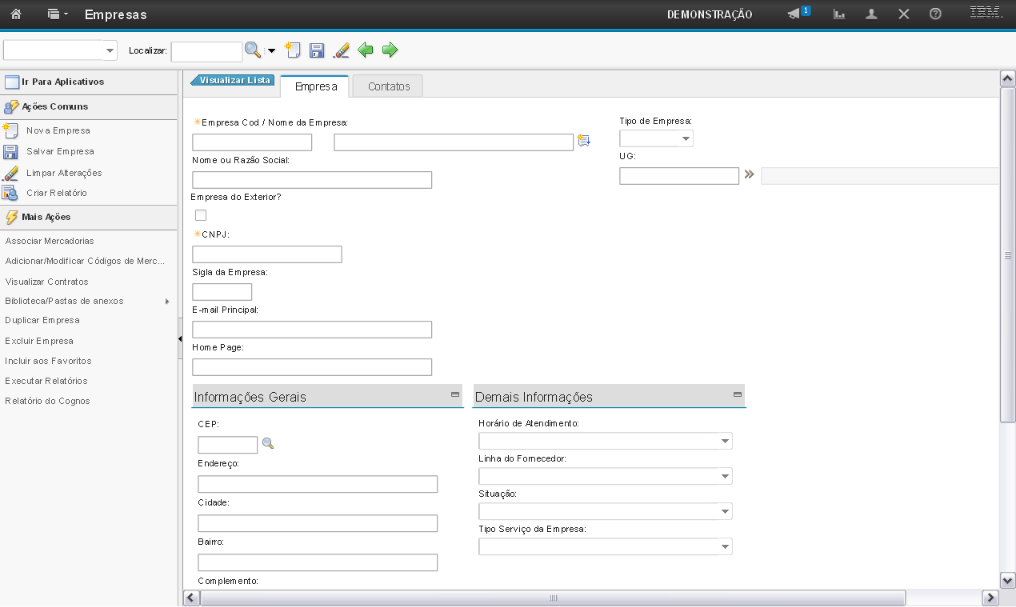This screenshot has width=1016, height=607.
Task: Click into the CNPJ input field
Action: pyautogui.click(x=267, y=254)
